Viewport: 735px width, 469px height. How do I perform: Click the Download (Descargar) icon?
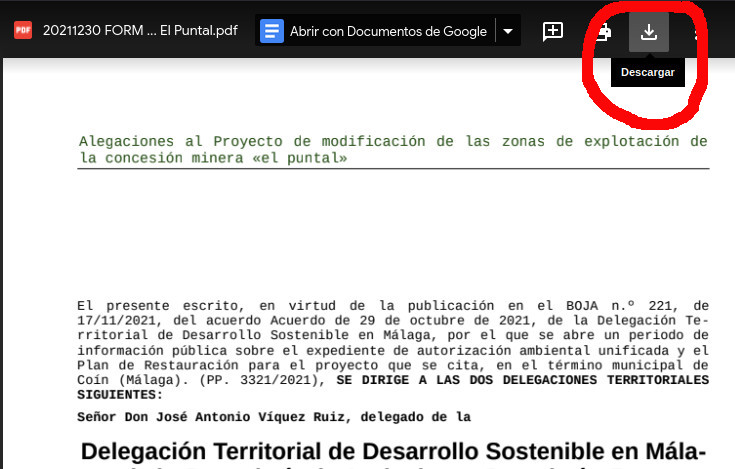click(x=648, y=32)
